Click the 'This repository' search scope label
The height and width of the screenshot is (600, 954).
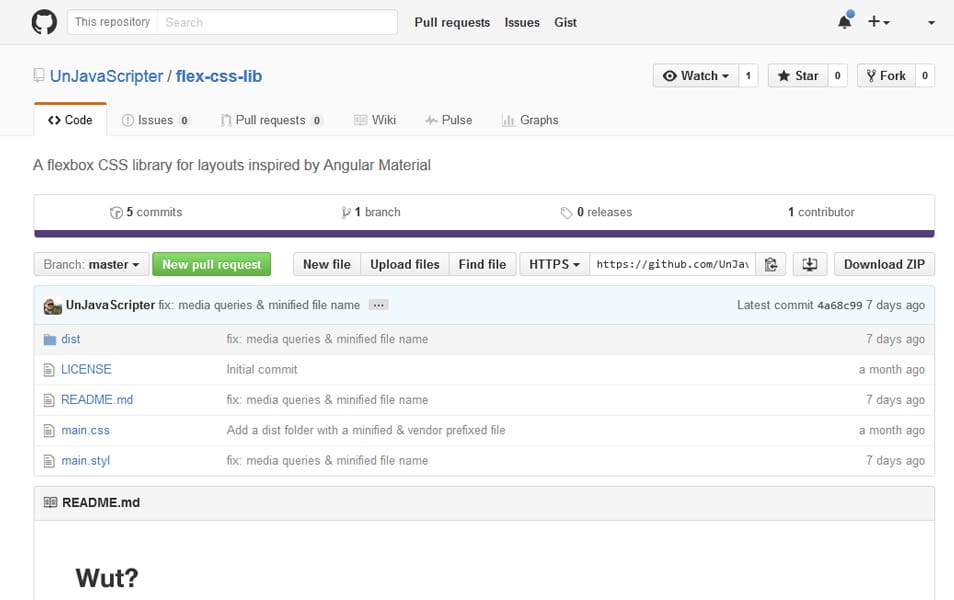pyautogui.click(x=112, y=22)
